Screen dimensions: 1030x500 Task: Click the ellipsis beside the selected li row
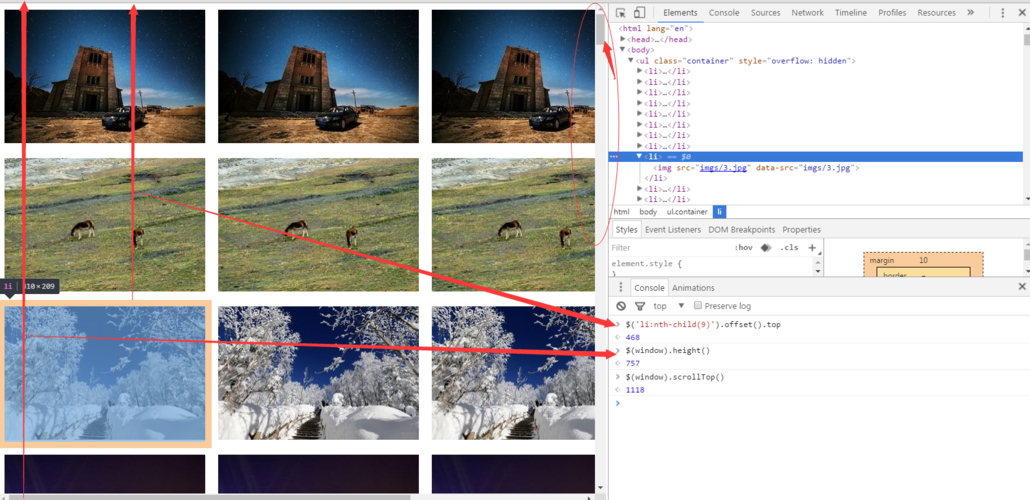pos(614,156)
